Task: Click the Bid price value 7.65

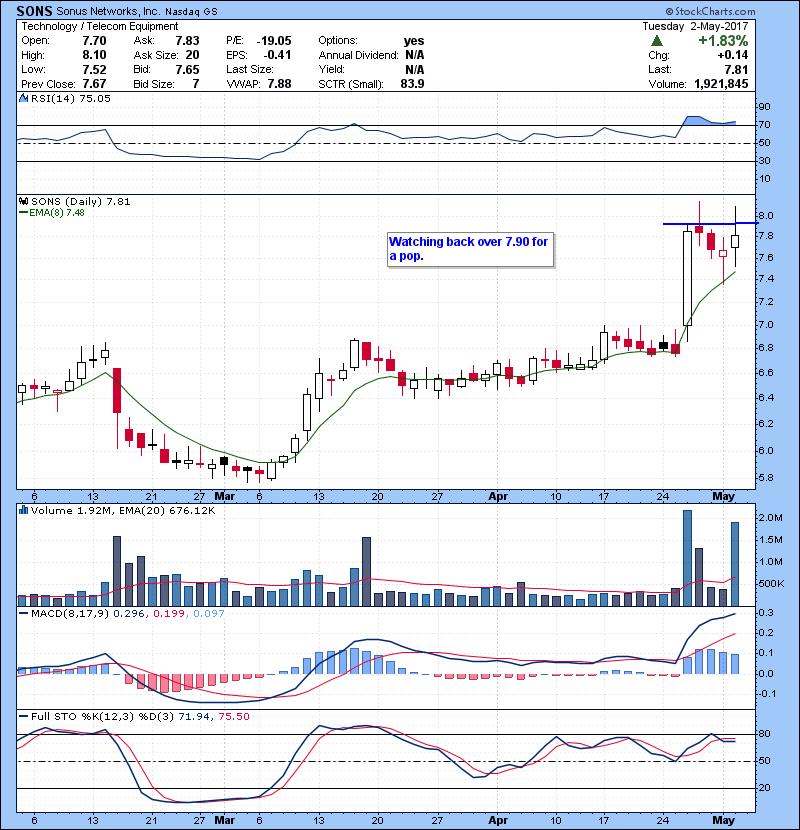Action: click(x=187, y=70)
